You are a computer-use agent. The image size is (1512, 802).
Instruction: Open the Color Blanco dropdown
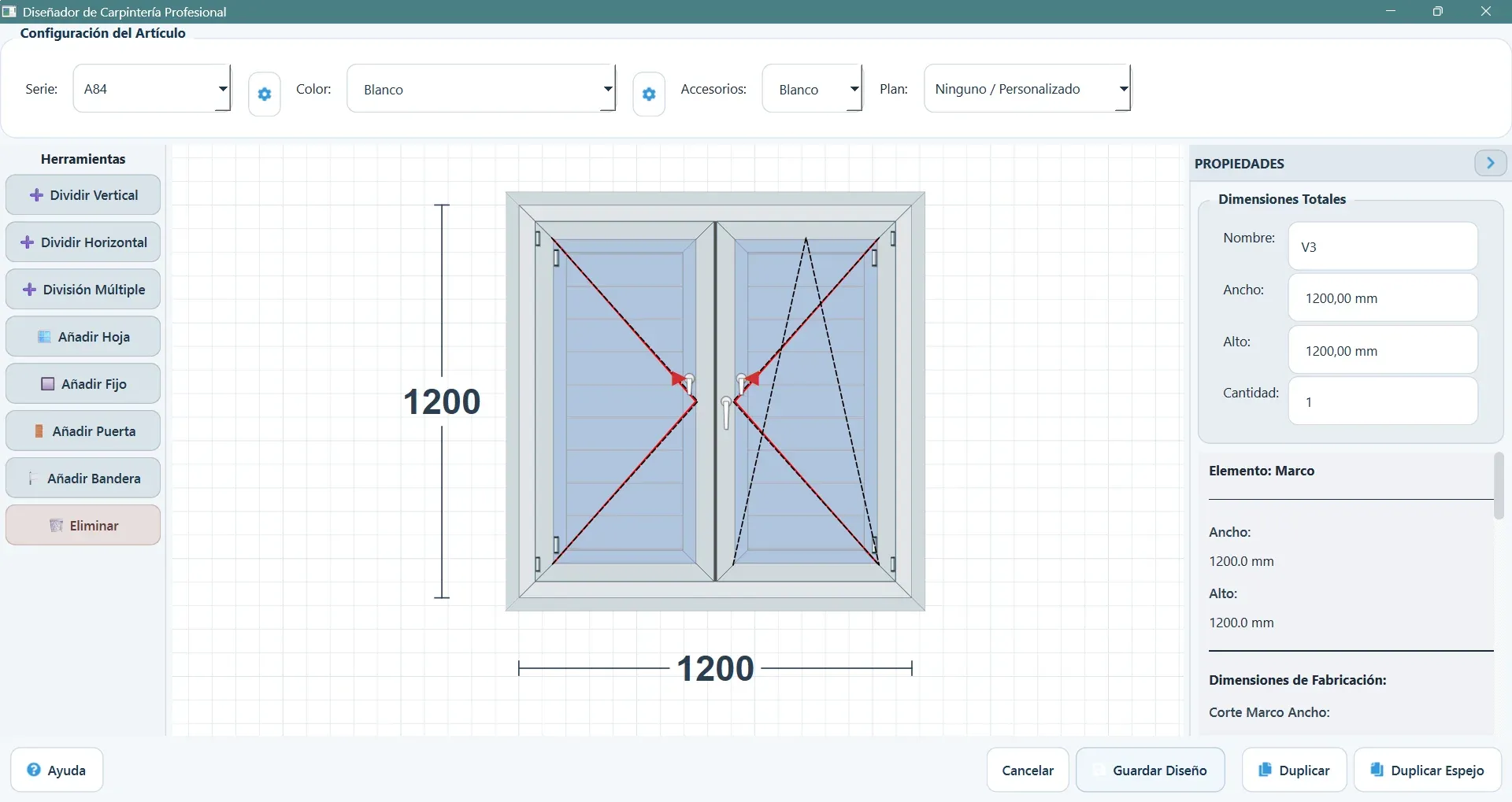[481, 89]
